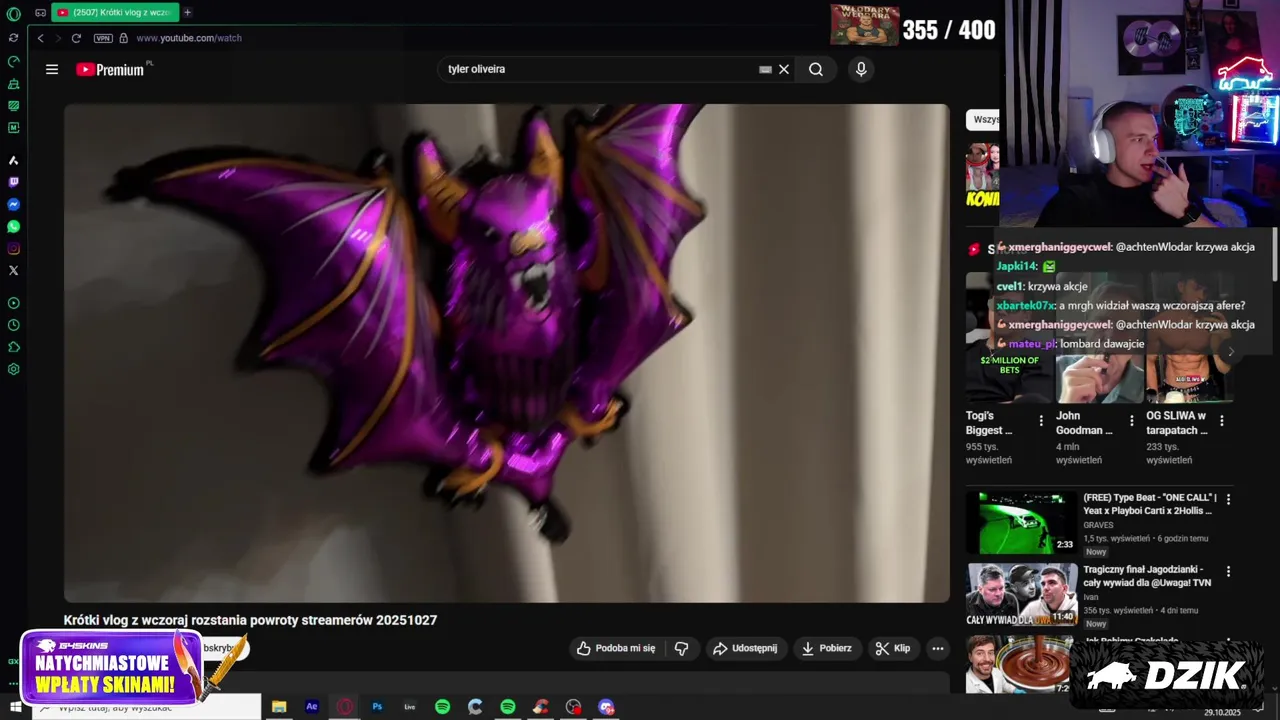Open options for Togi's Biggest video

1041,421
